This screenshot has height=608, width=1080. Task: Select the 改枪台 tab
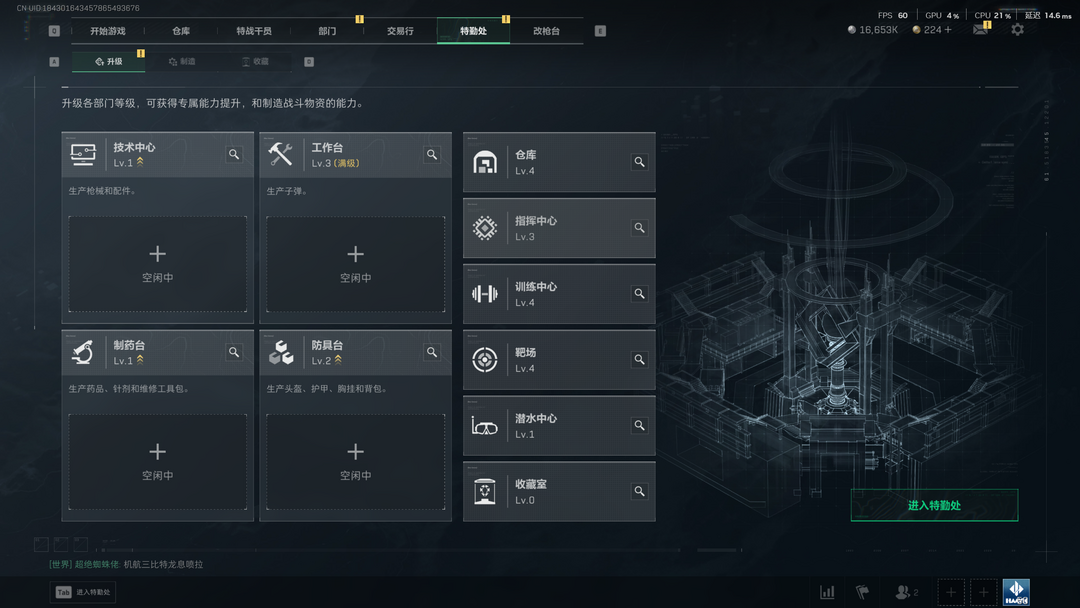click(x=546, y=31)
